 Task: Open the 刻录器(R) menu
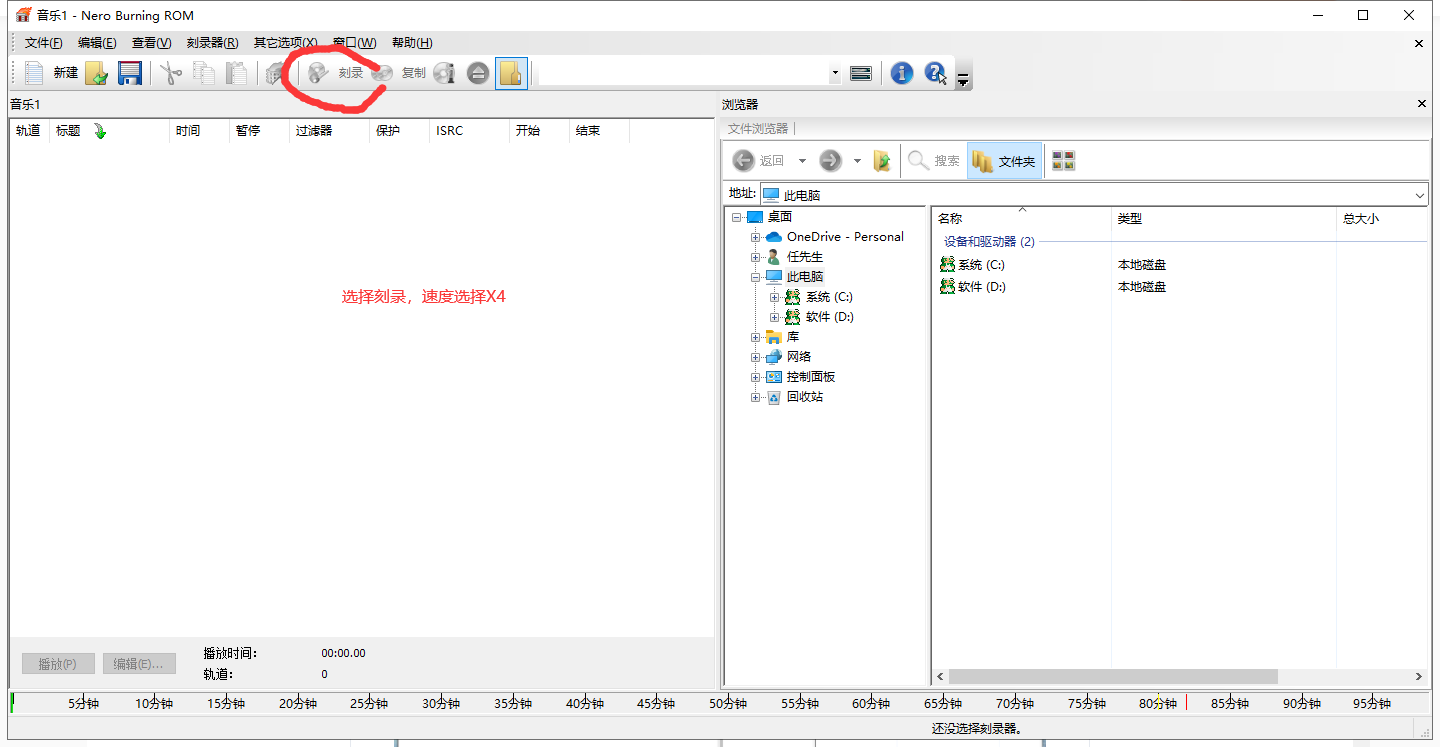click(213, 43)
